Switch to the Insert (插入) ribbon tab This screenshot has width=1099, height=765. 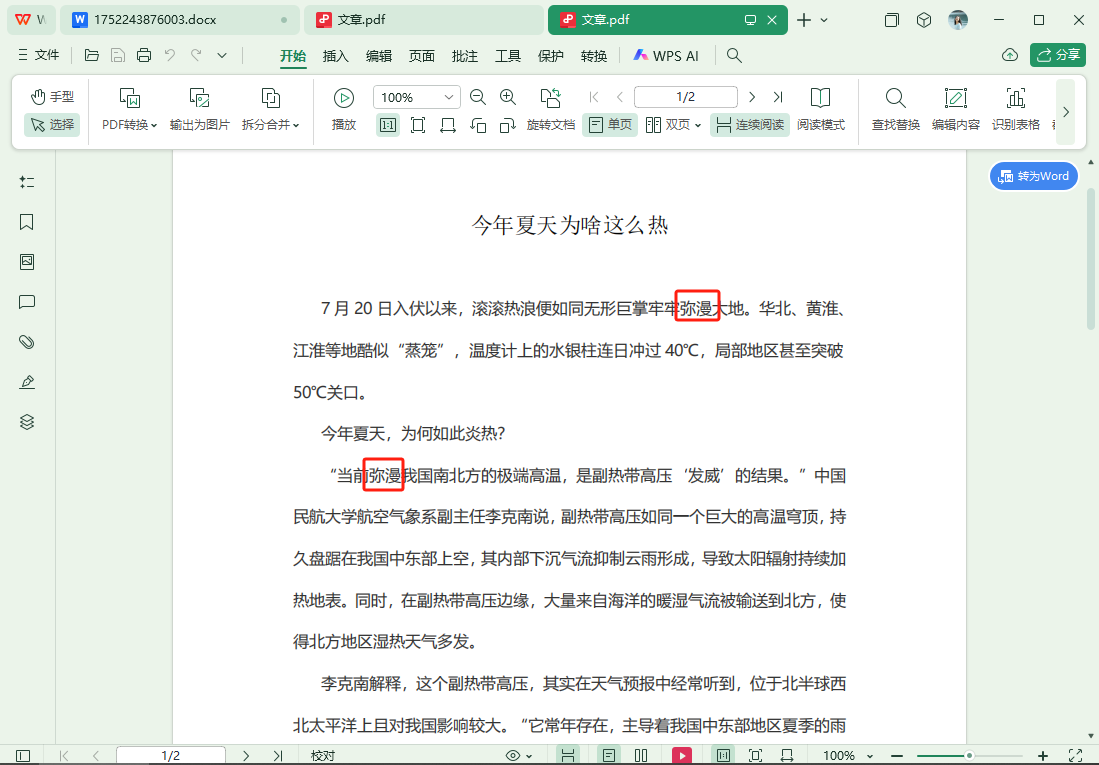pyautogui.click(x=335, y=56)
